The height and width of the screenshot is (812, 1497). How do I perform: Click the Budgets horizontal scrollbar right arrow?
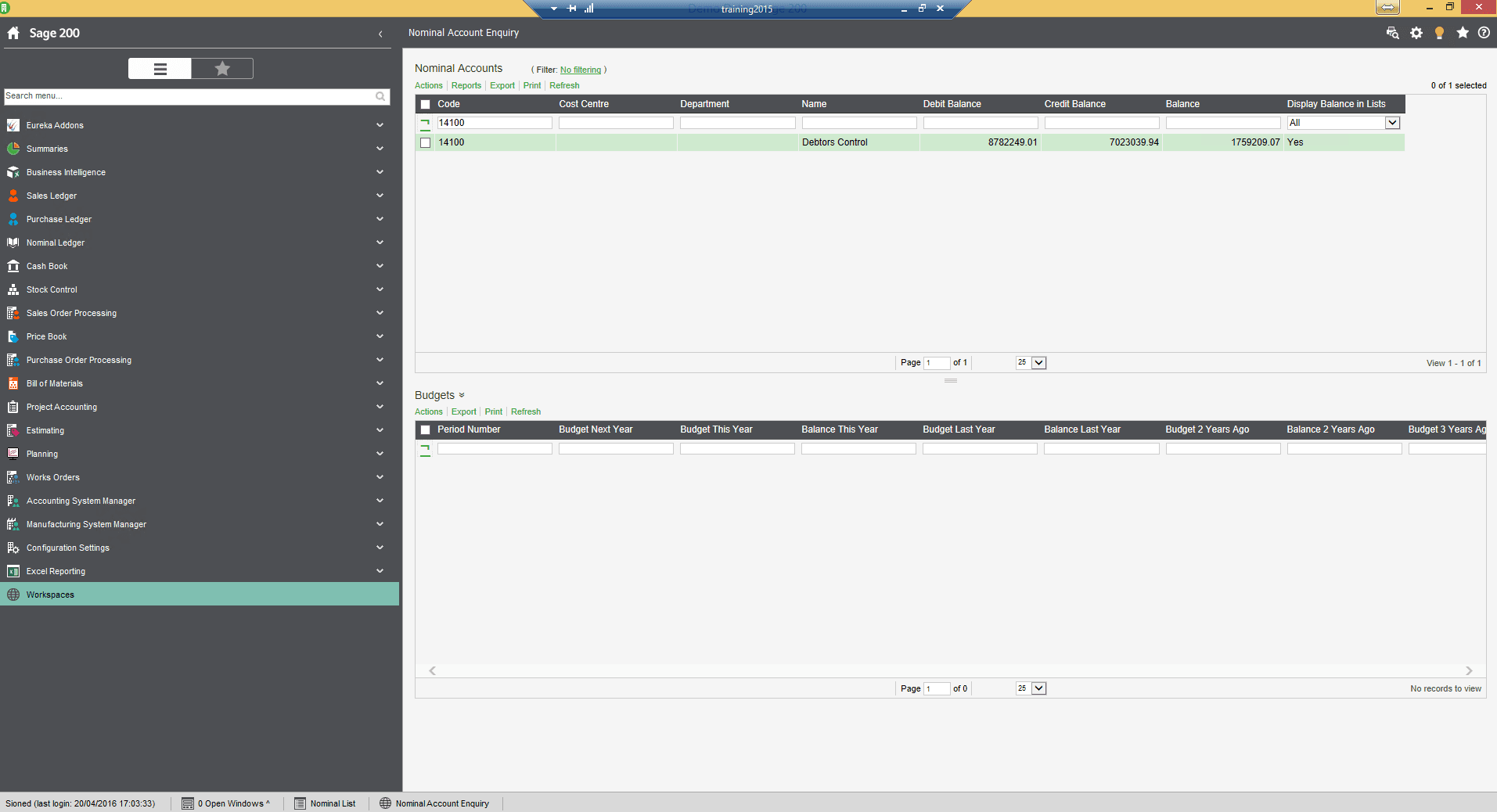(x=1469, y=670)
